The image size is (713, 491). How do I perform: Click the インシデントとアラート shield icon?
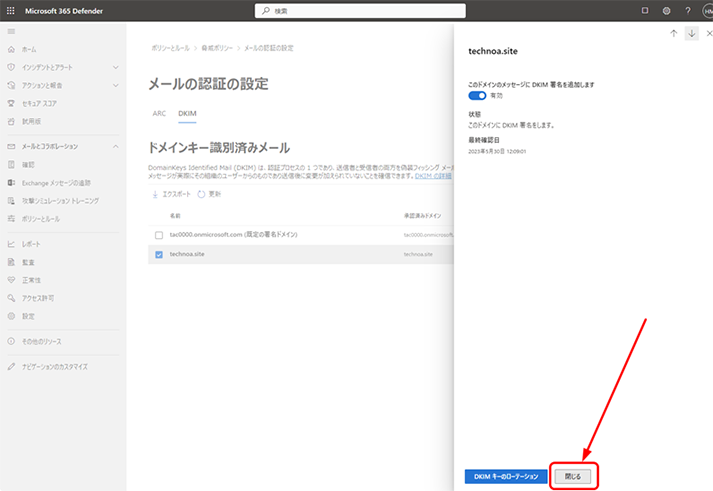click(11, 67)
